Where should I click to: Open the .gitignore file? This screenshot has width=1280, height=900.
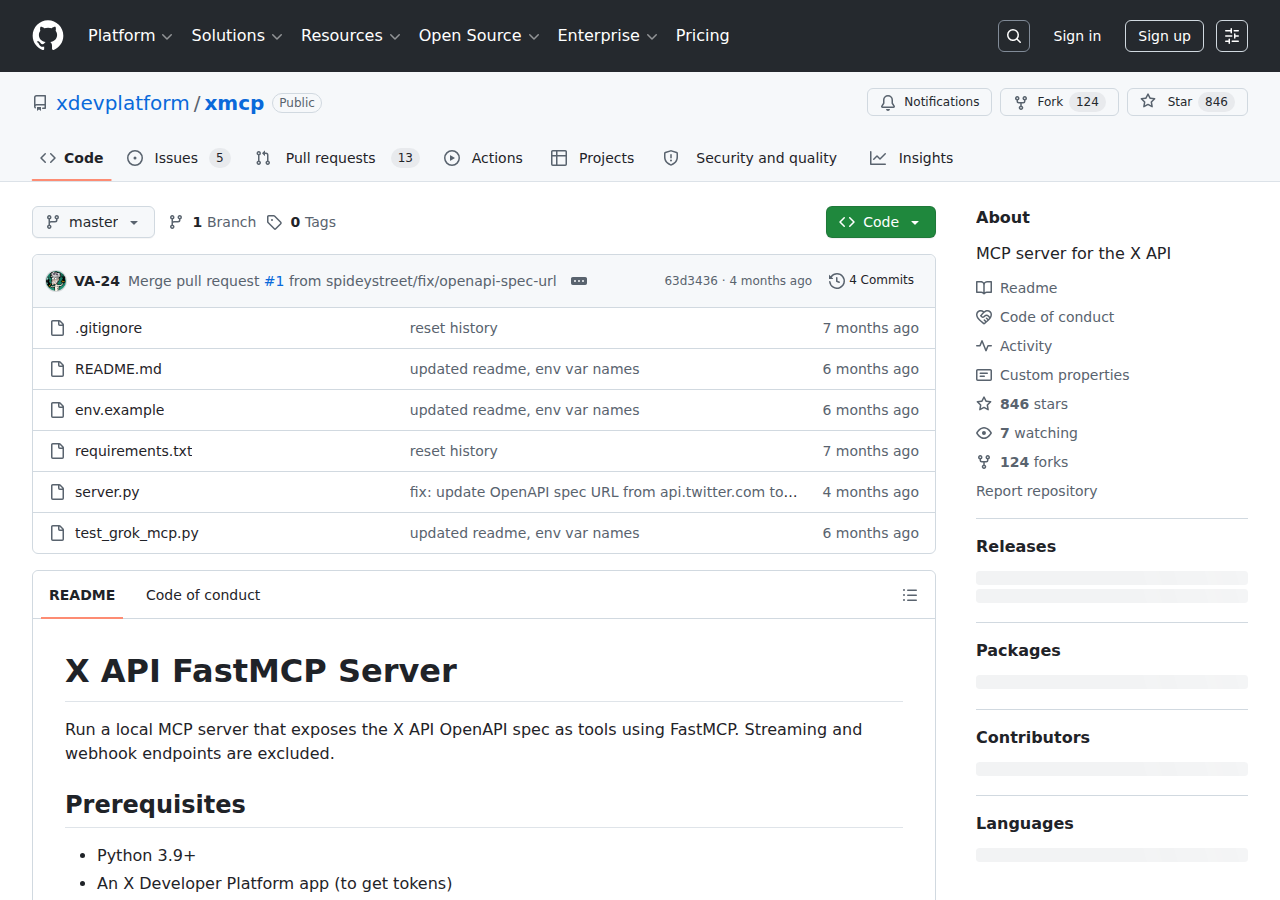[108, 328]
